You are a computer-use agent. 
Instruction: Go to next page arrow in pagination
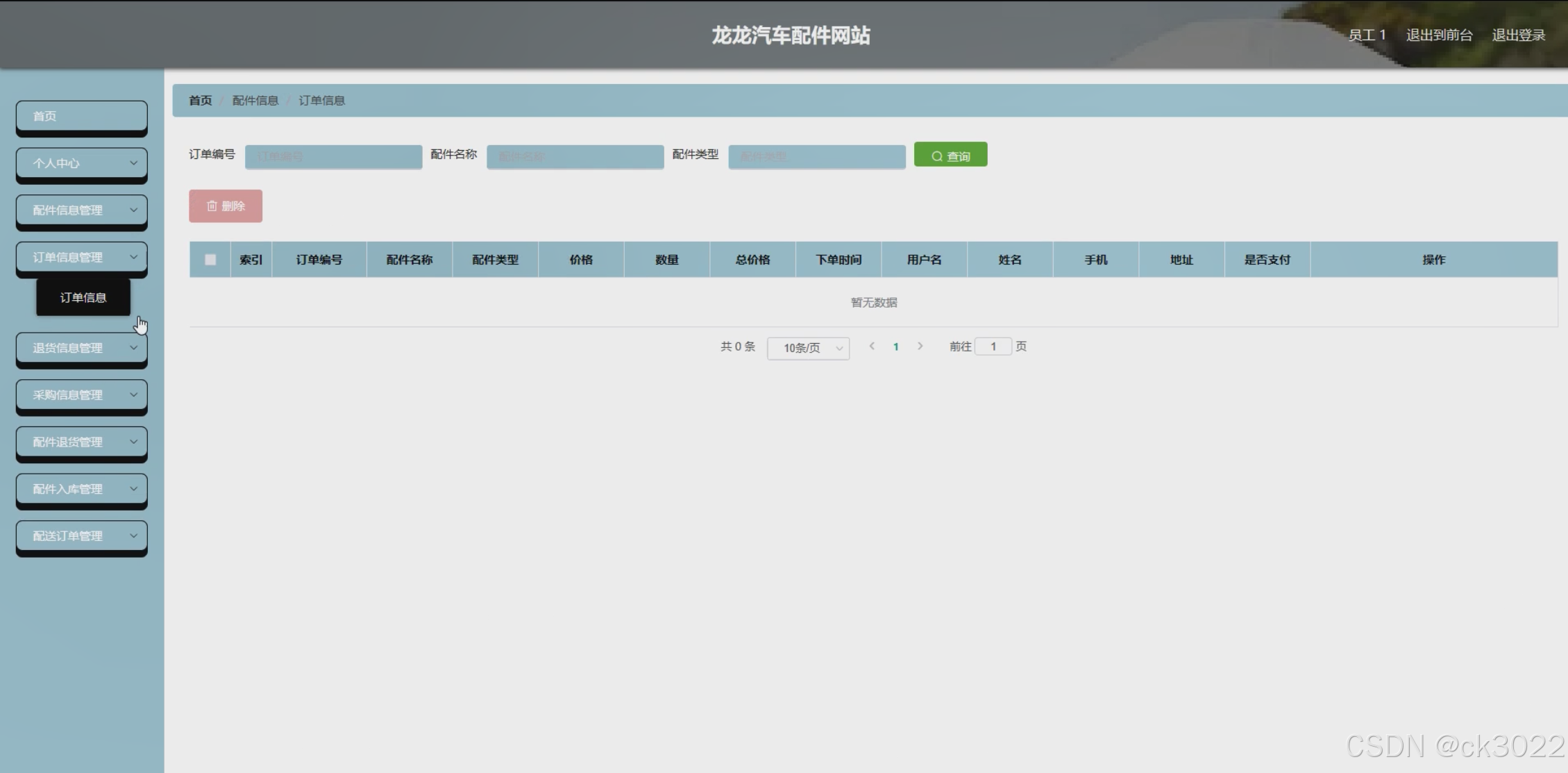click(x=920, y=346)
